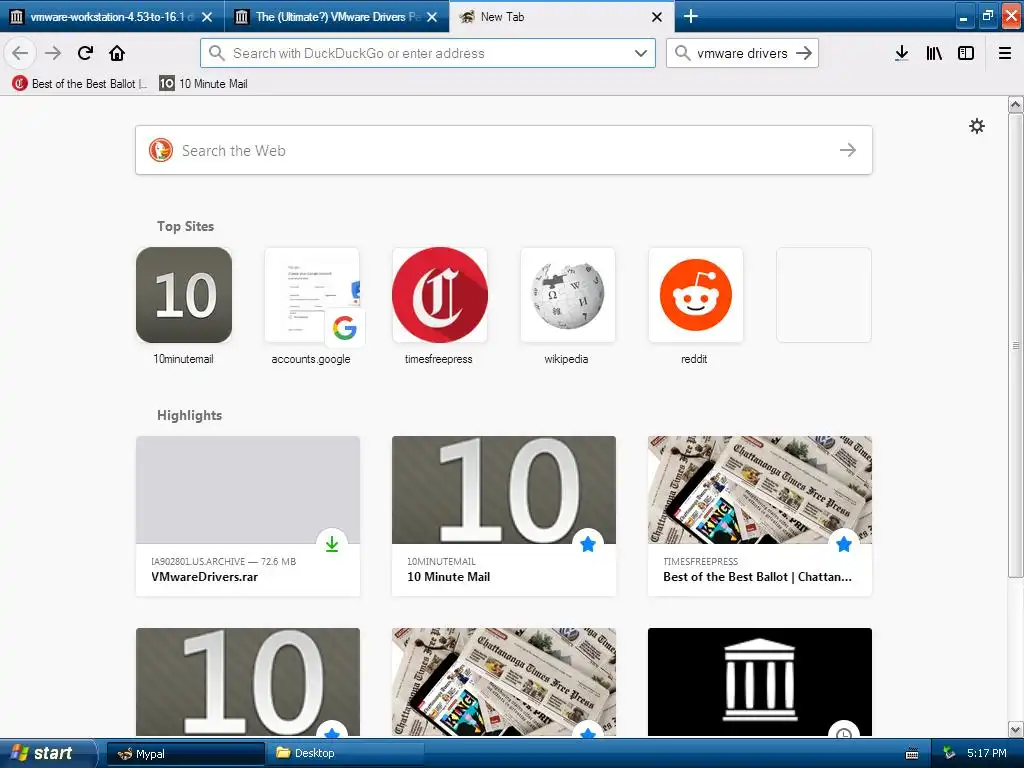This screenshot has height=768, width=1024.
Task: Focus the Search the Web field
Action: pyautogui.click(x=504, y=150)
